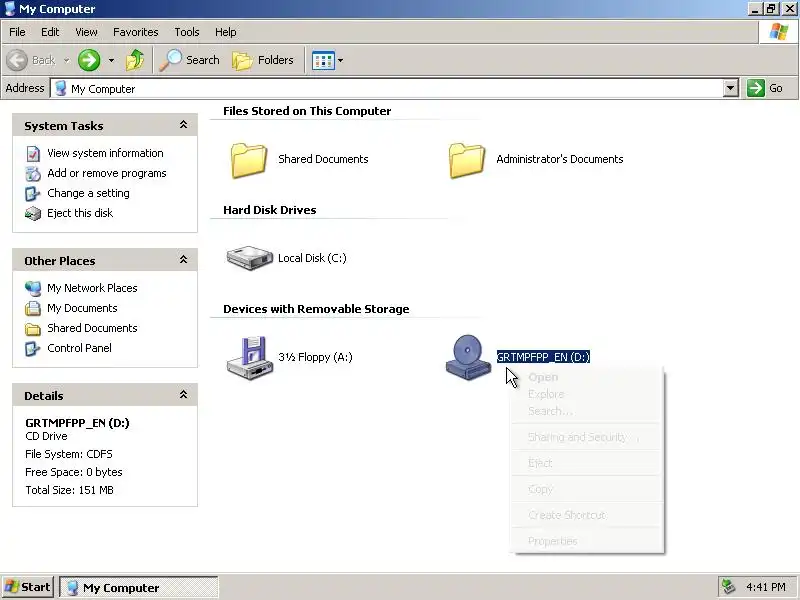Expand the Address bar dropdown
The image size is (800, 600).
[x=731, y=88]
